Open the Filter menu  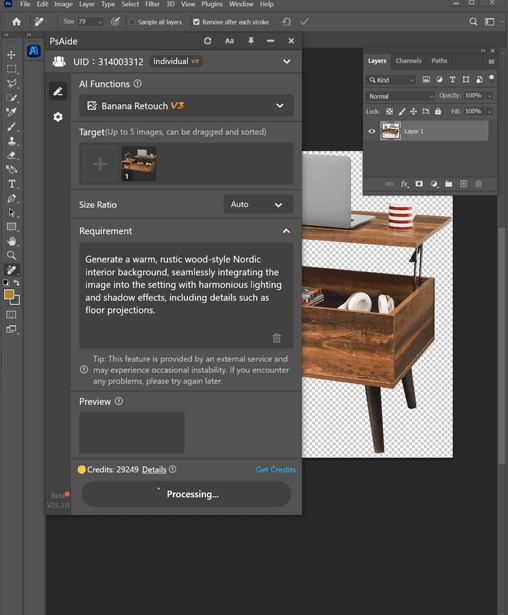pyautogui.click(x=152, y=4)
